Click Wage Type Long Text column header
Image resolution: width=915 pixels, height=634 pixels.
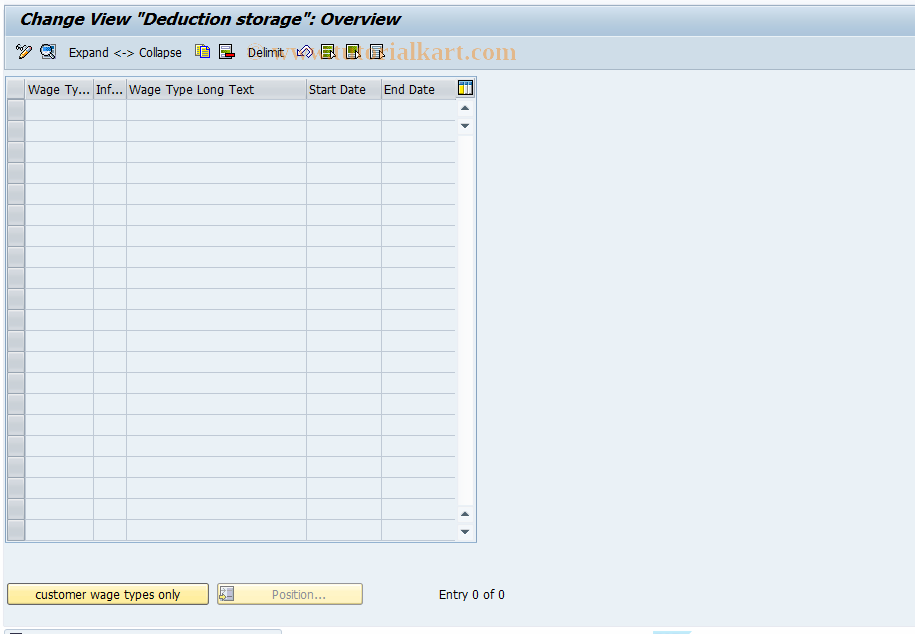coord(216,89)
